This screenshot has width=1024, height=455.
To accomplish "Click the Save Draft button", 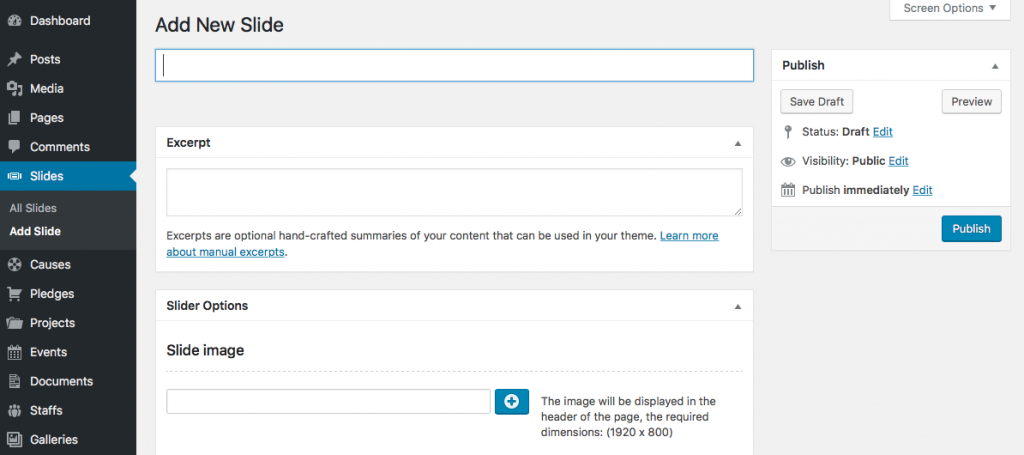I will [816, 102].
